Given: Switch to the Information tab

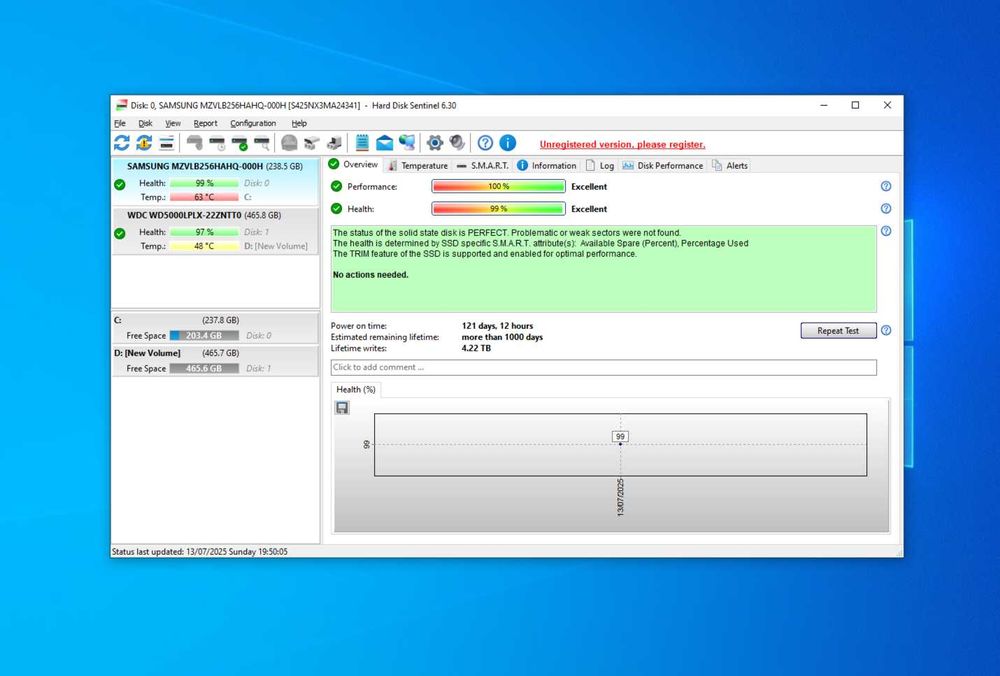Looking at the screenshot, I should coord(547,166).
